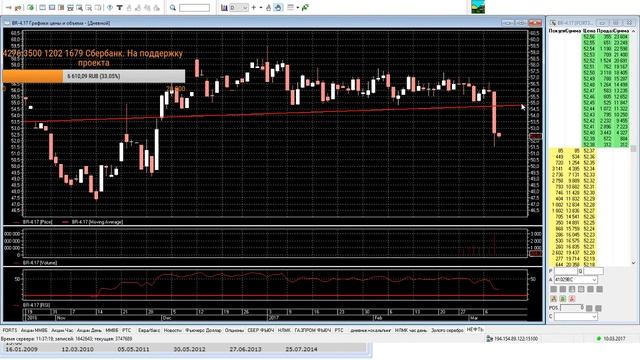Switch to the СБЕР ФЬЮЧ tab
The width and height of the screenshot is (640, 360).
pyautogui.click(x=260, y=330)
